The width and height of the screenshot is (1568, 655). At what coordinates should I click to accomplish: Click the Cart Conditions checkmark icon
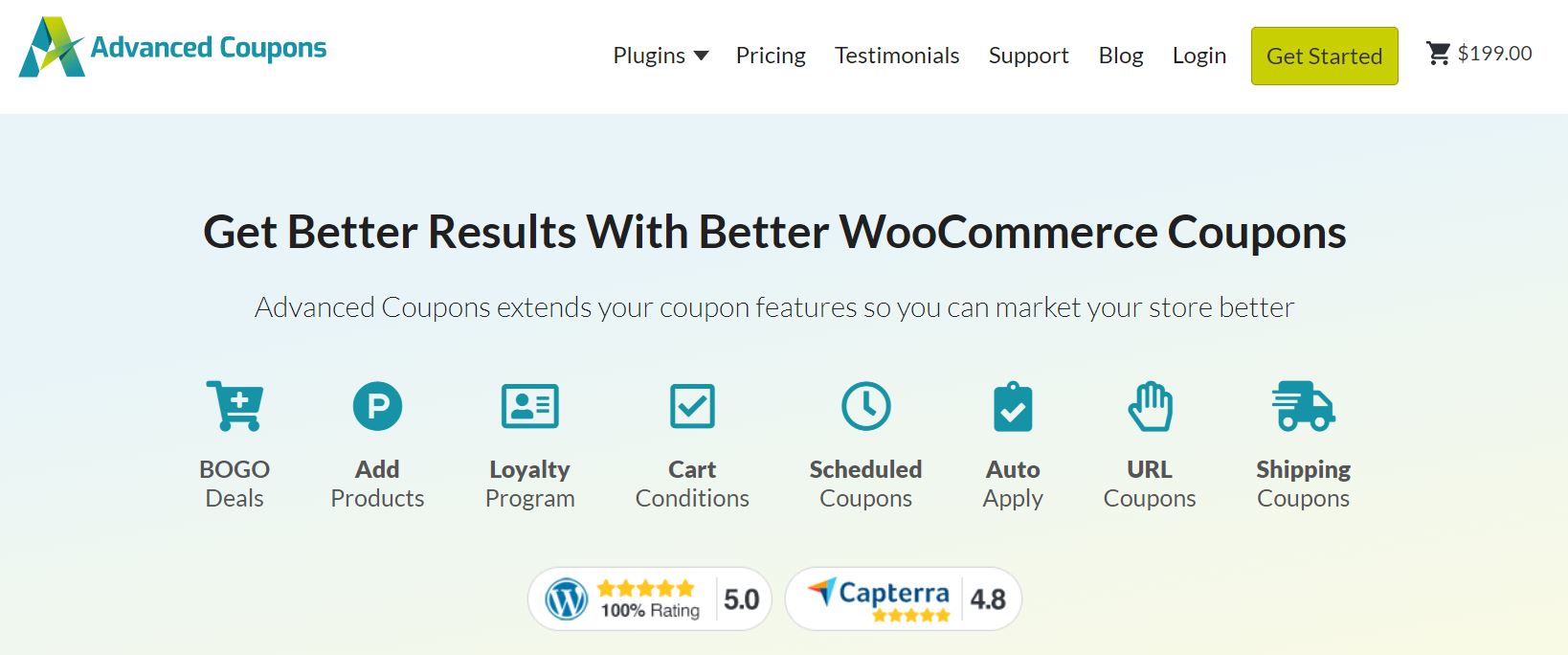[x=692, y=406]
